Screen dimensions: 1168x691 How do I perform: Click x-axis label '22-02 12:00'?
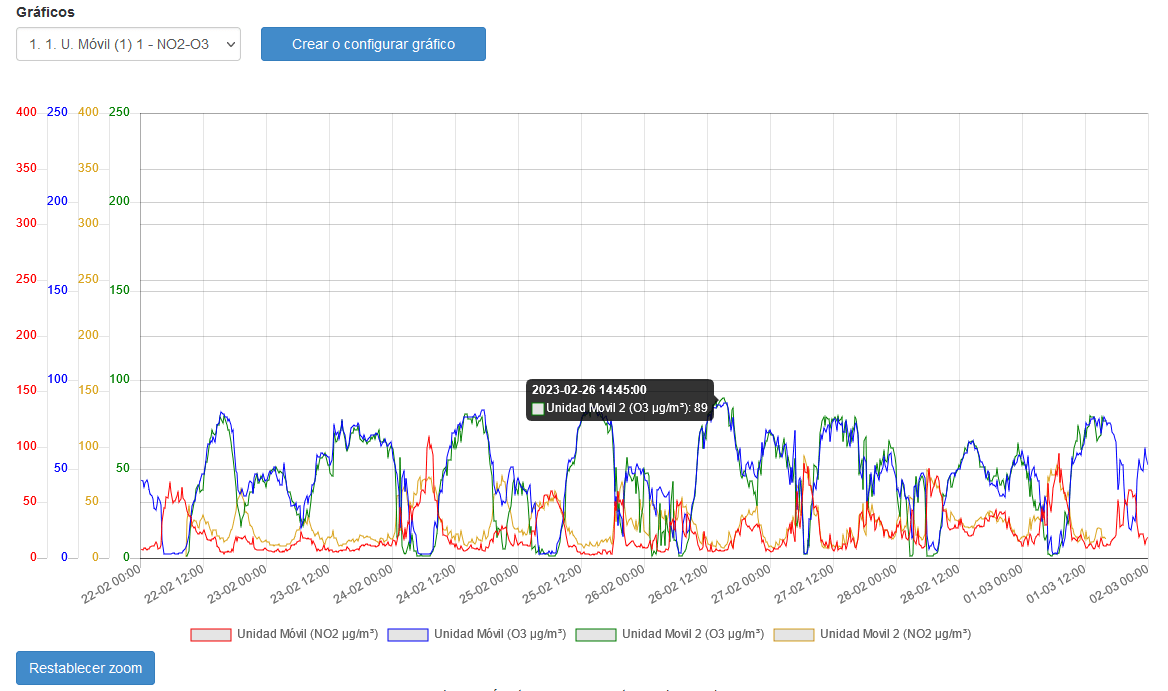[175, 585]
